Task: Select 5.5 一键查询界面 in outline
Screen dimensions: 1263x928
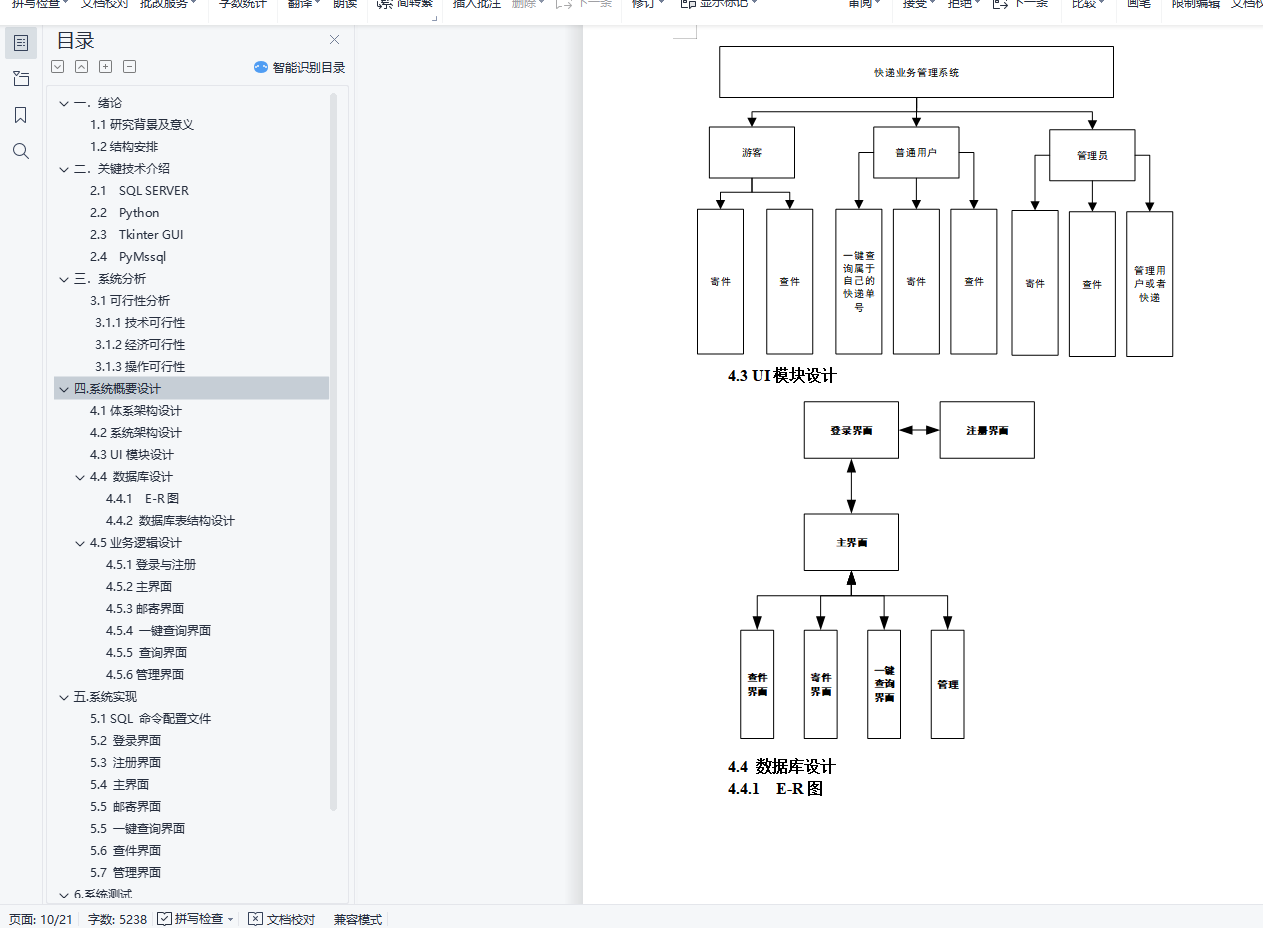Action: coord(137,829)
